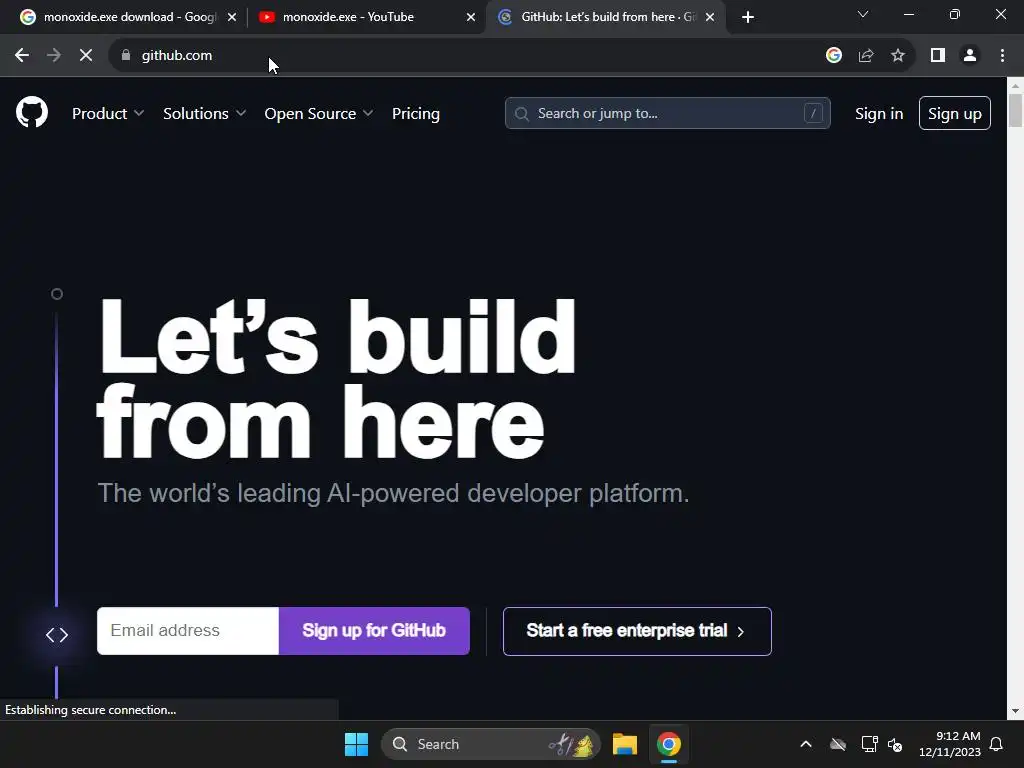
Task: Close the monoxide.exe download Google tab
Action: [x=232, y=17]
